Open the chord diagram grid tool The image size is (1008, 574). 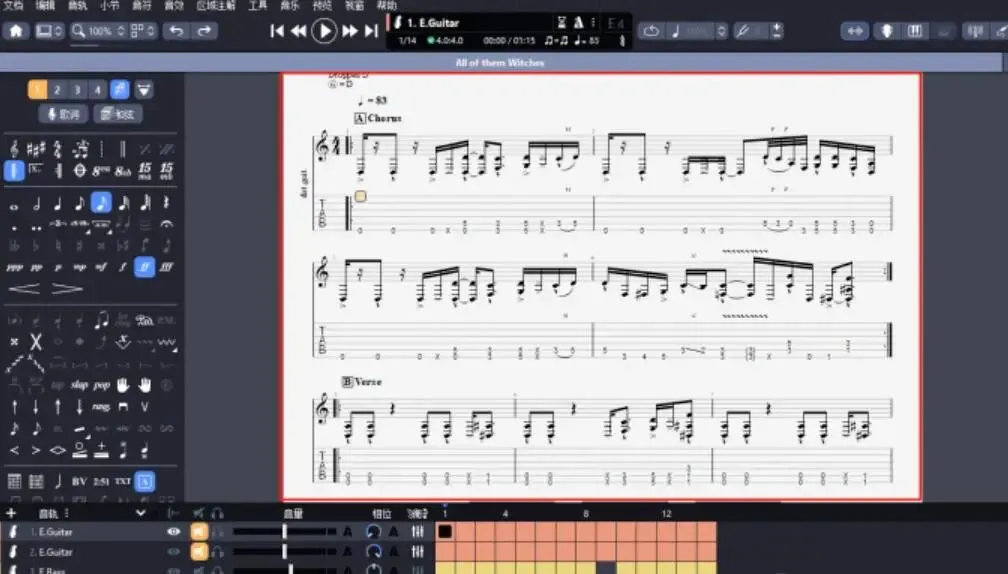(14, 481)
